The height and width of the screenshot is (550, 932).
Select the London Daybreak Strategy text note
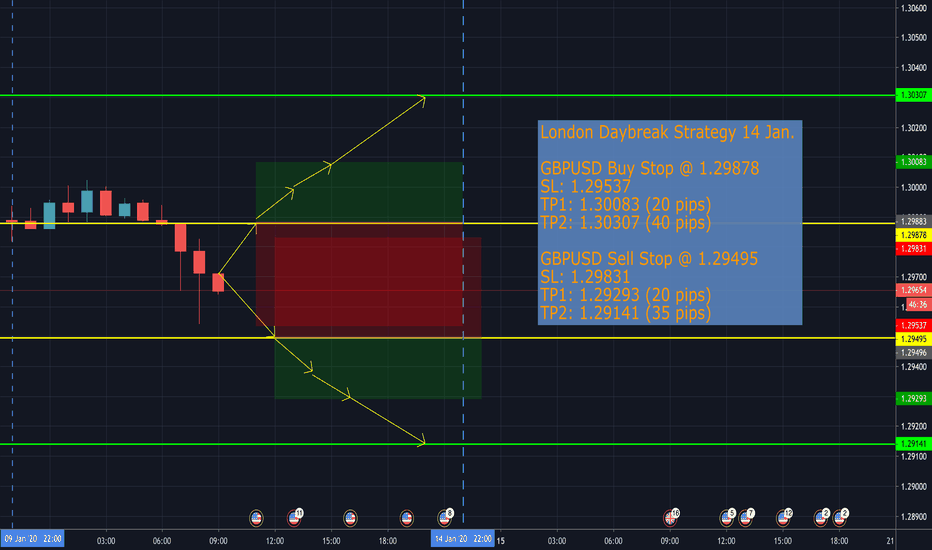point(670,222)
